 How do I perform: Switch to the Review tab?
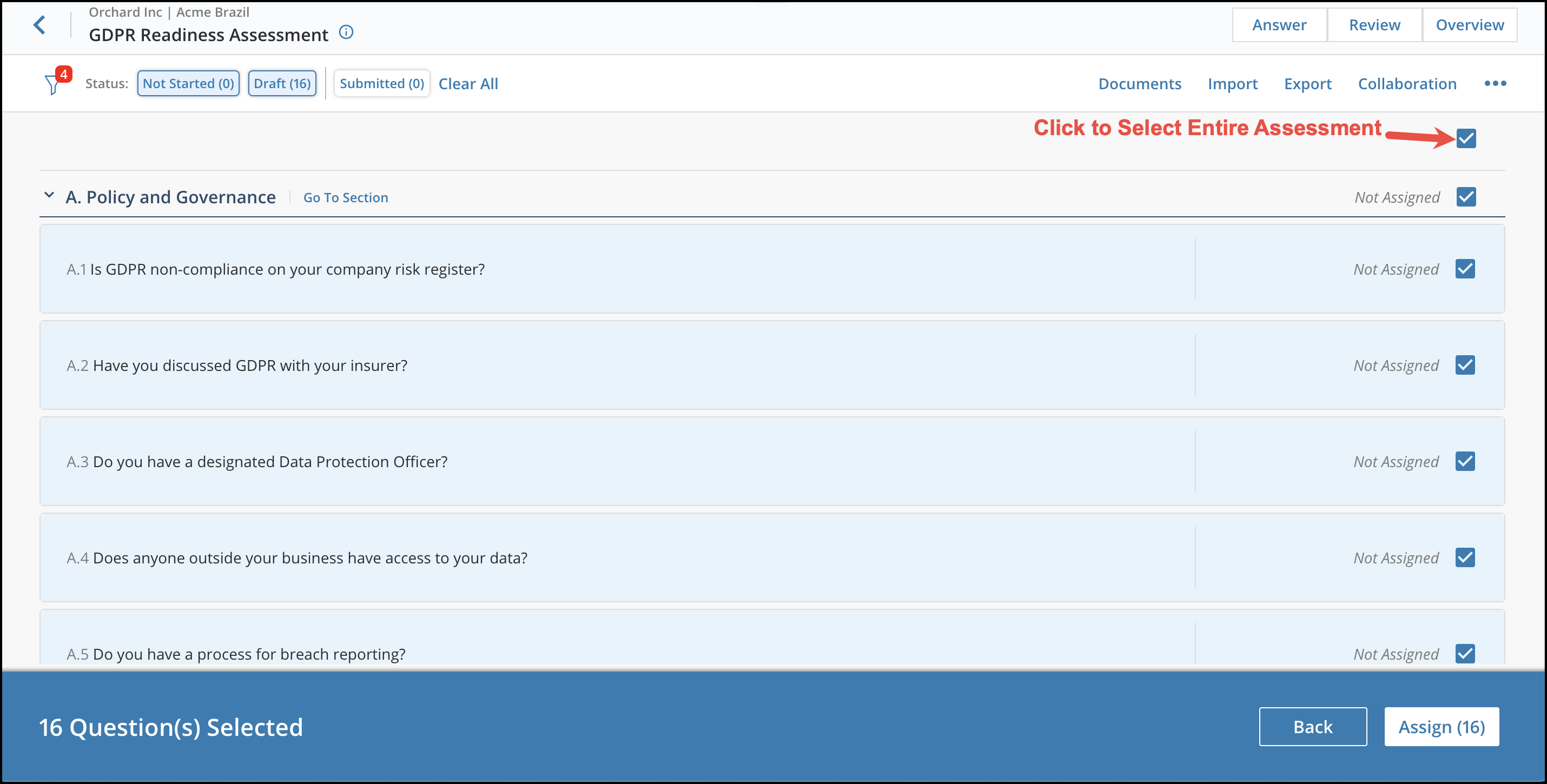pyautogui.click(x=1375, y=24)
